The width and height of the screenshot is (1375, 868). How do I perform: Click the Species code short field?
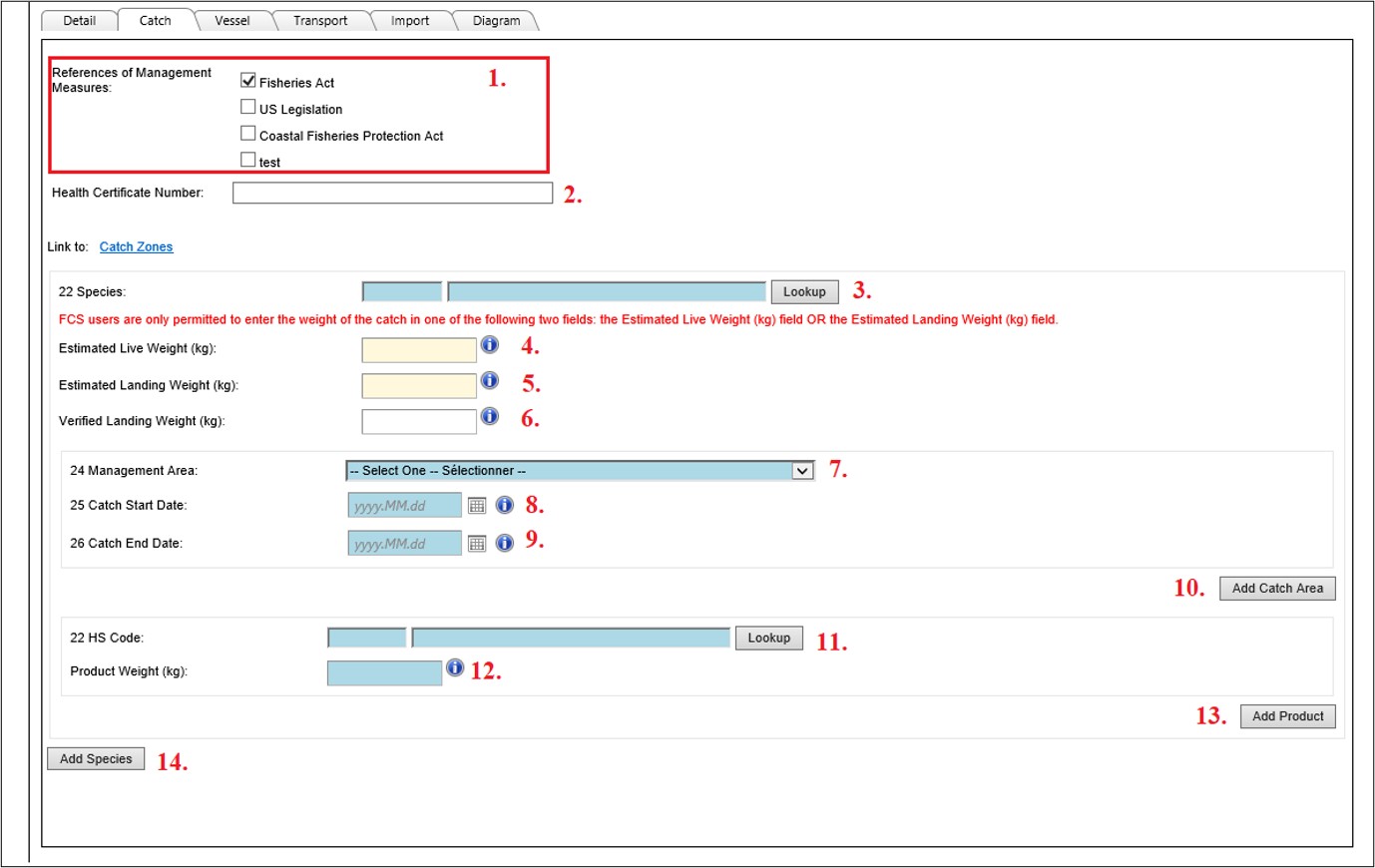[402, 292]
